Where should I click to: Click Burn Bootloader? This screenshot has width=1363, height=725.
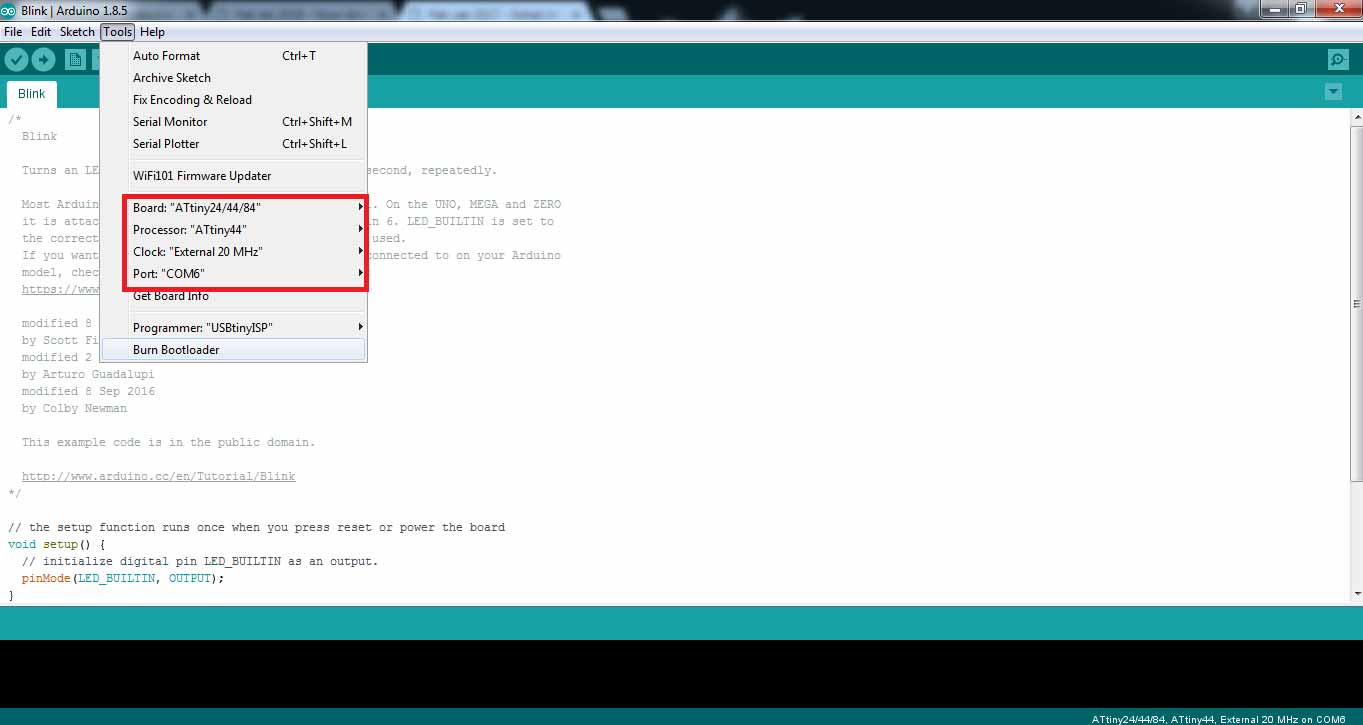(234, 350)
